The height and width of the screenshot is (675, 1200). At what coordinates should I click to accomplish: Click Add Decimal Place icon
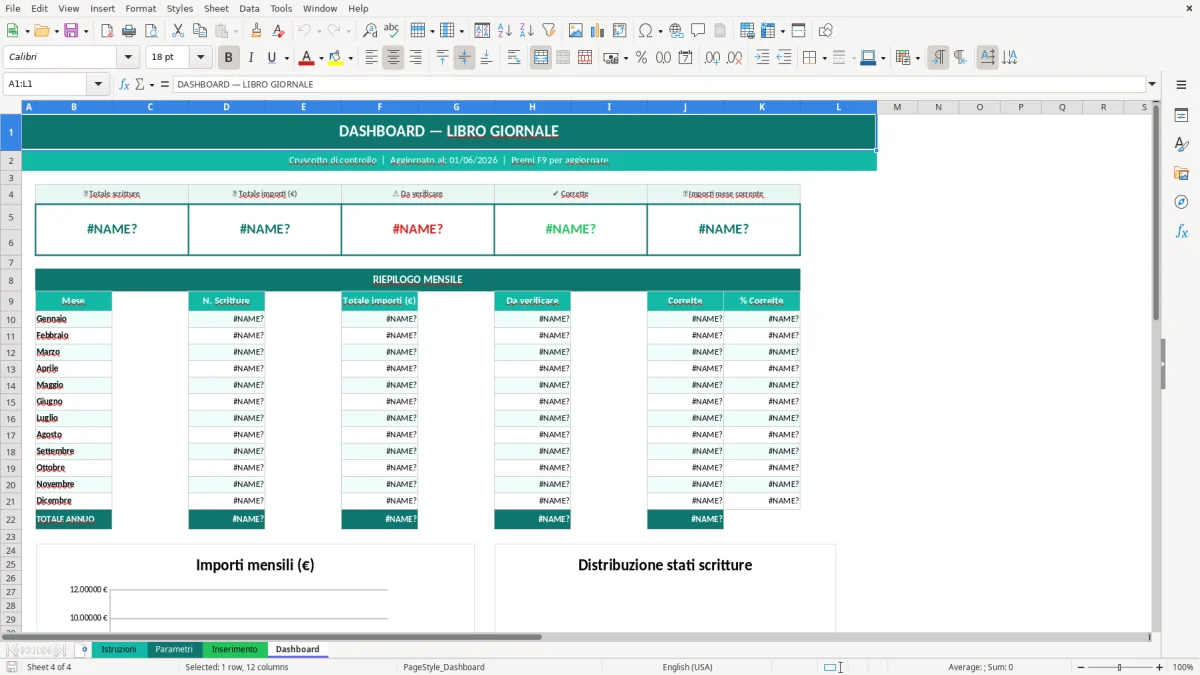(712, 58)
